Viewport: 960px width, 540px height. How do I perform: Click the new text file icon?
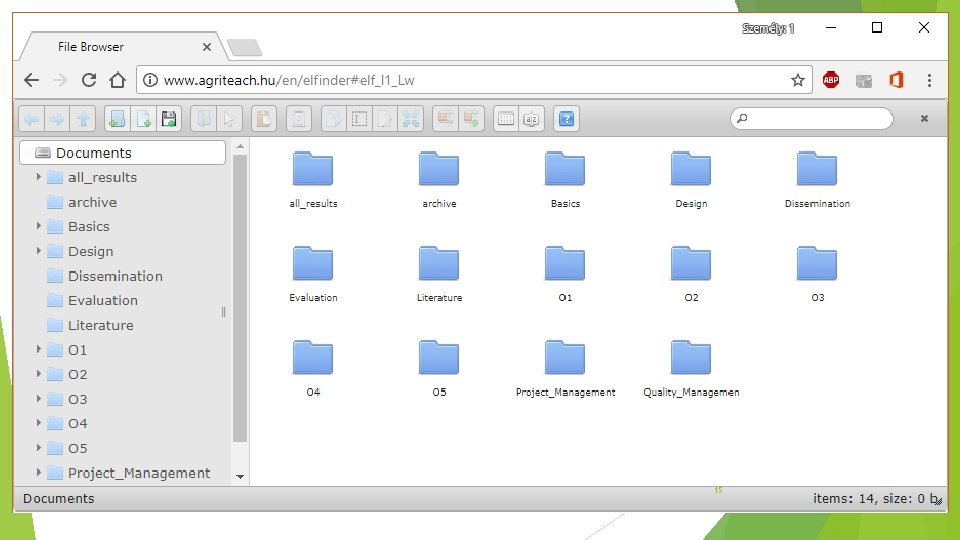pos(143,119)
